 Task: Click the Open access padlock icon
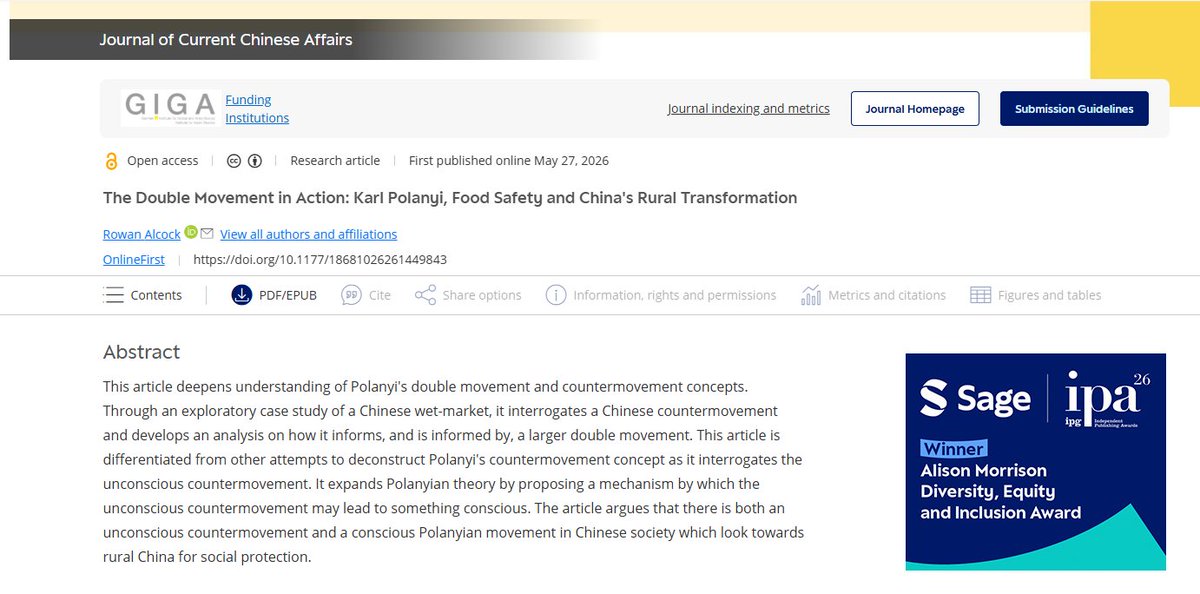point(111,161)
